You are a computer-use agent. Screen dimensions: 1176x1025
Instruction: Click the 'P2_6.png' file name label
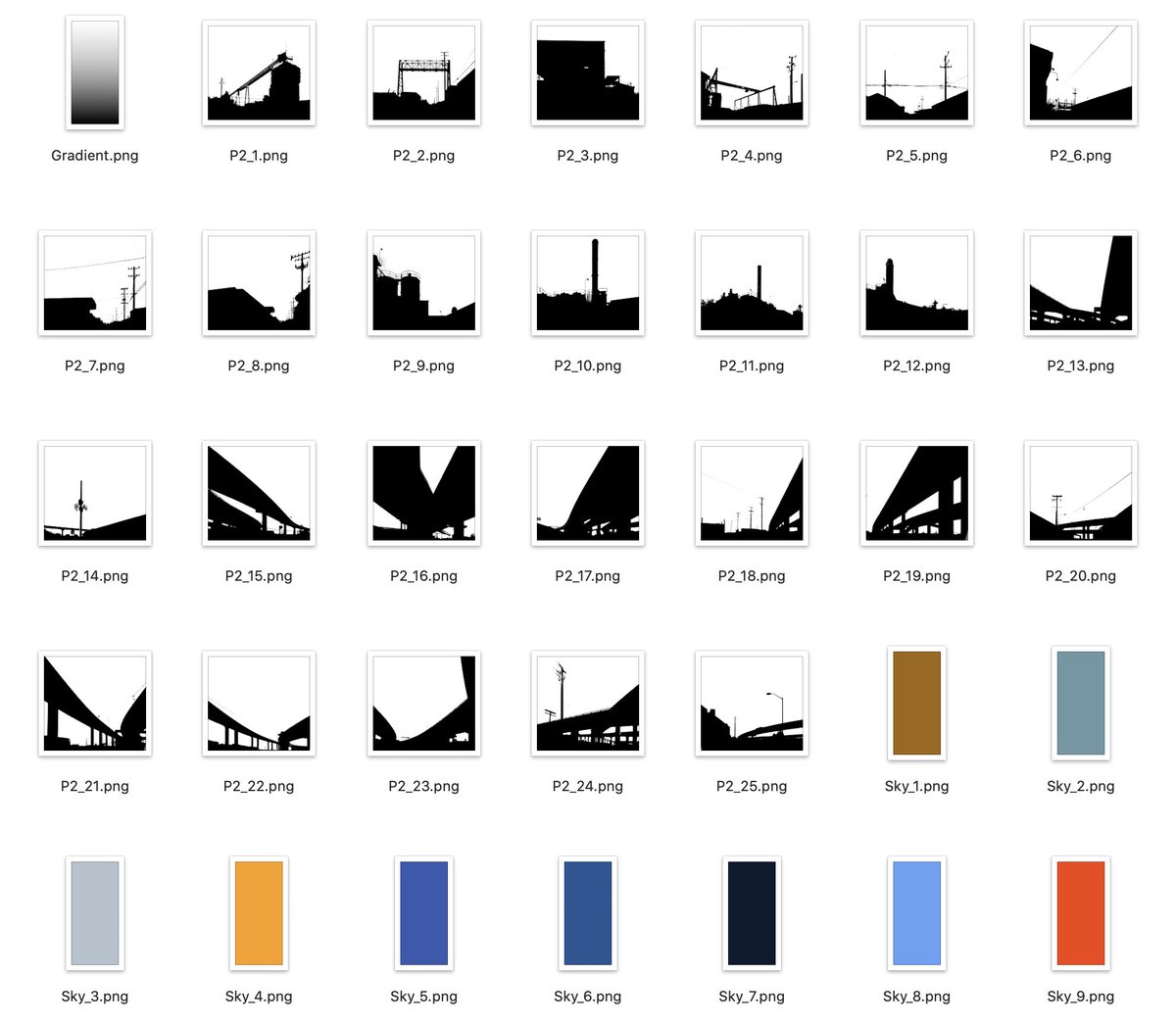pos(1081,156)
